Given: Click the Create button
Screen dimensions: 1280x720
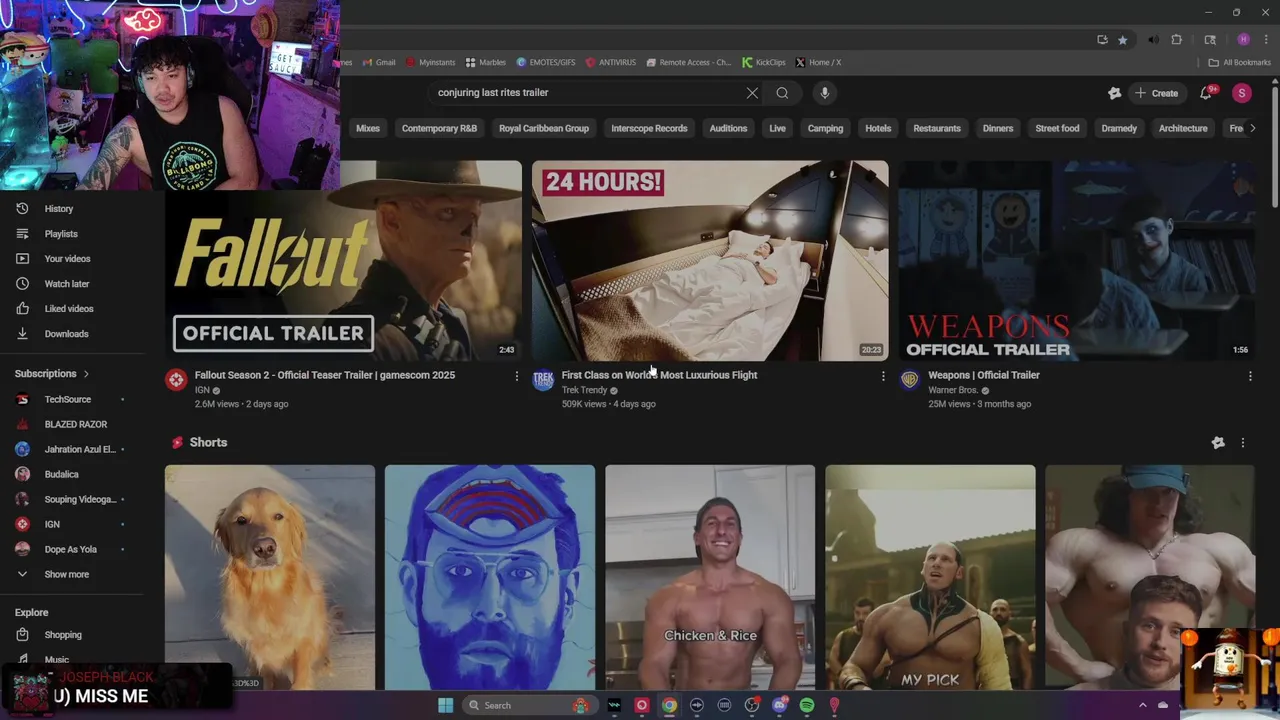Looking at the screenshot, I should pos(1157,93).
